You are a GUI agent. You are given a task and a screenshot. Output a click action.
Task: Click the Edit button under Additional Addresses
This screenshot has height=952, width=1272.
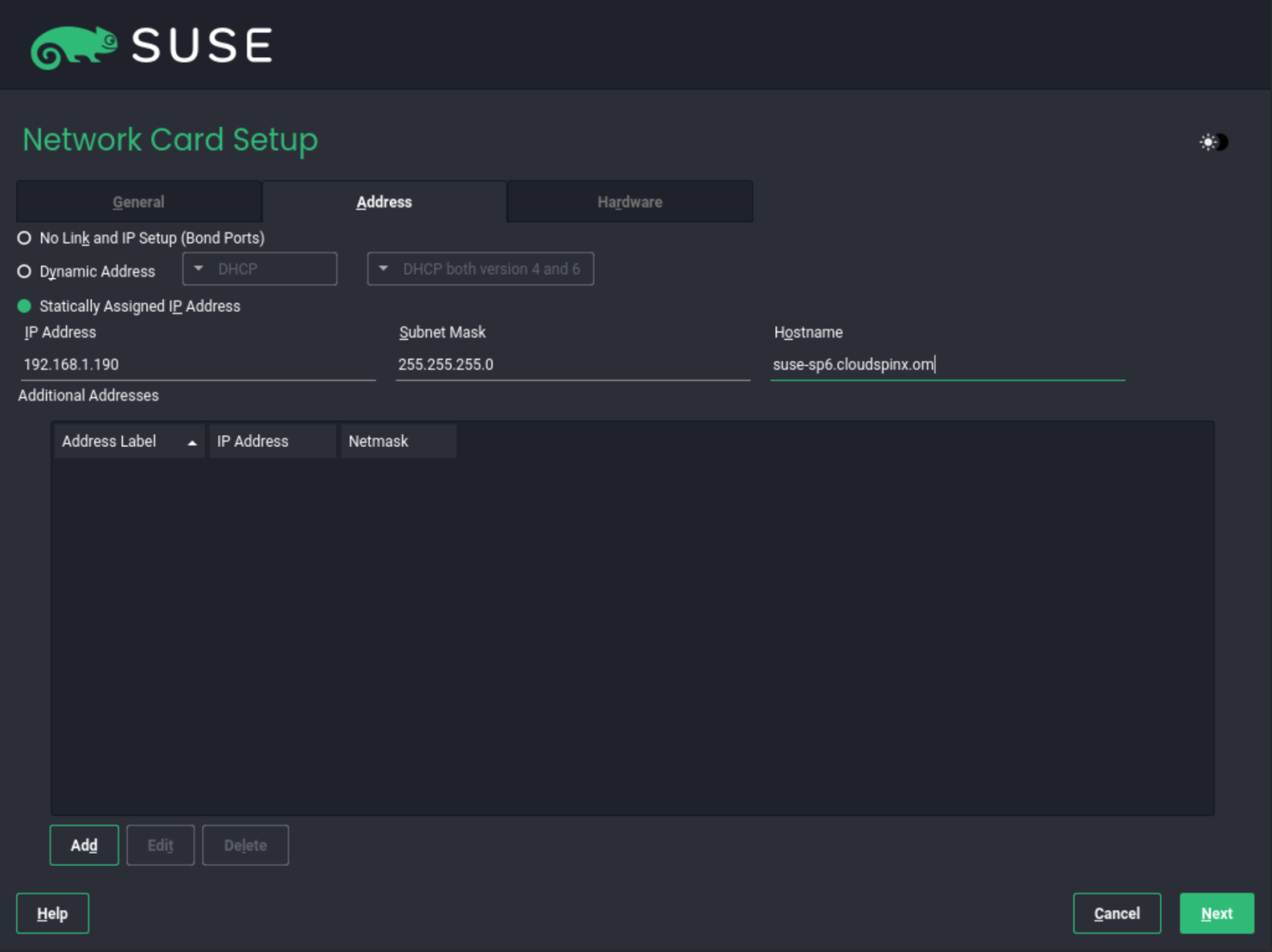coord(160,844)
